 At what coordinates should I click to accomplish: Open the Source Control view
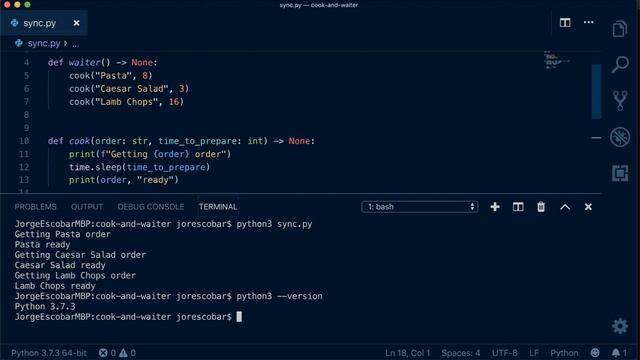(x=620, y=100)
